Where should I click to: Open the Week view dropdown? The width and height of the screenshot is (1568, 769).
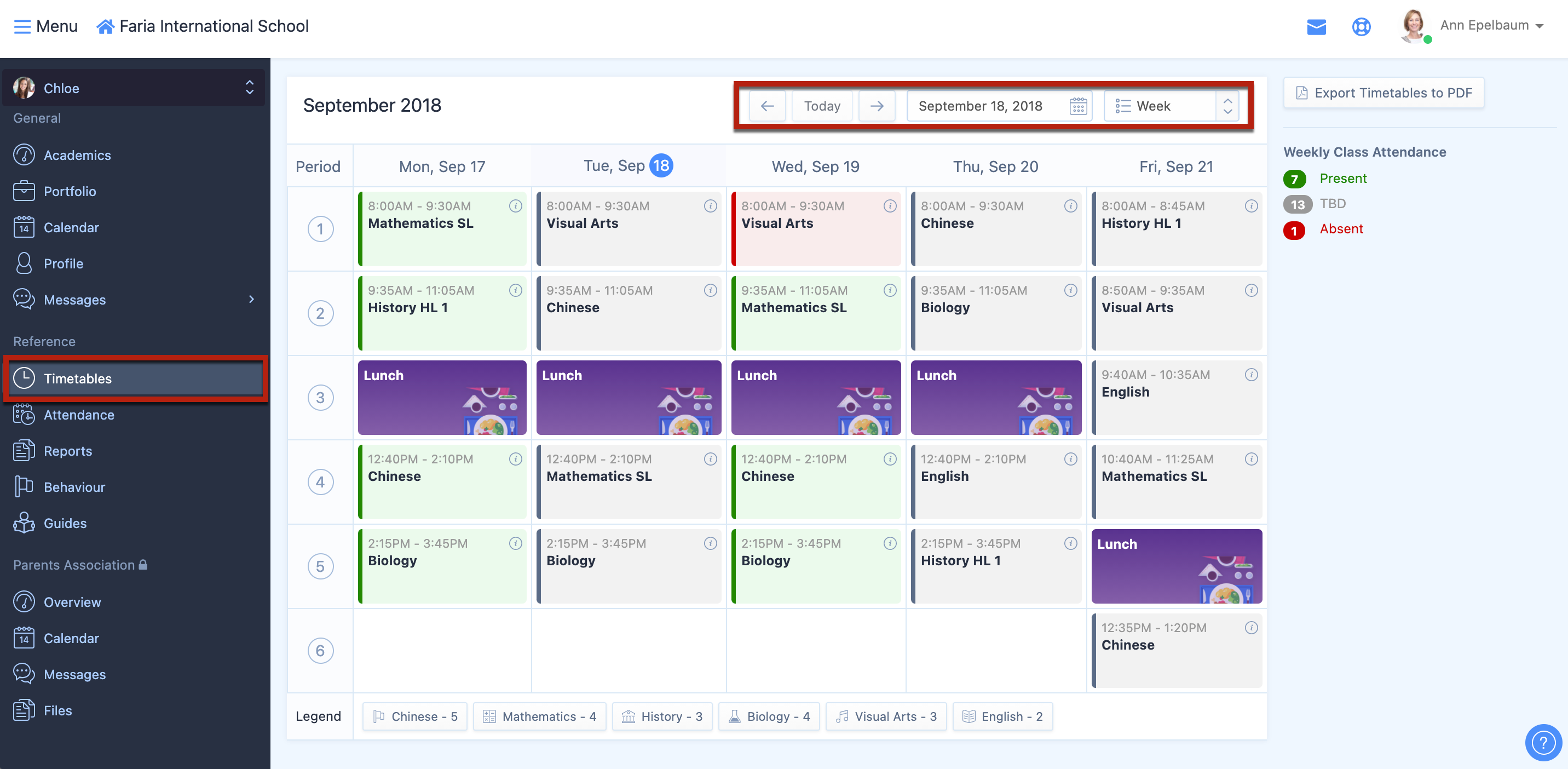click(x=1171, y=106)
